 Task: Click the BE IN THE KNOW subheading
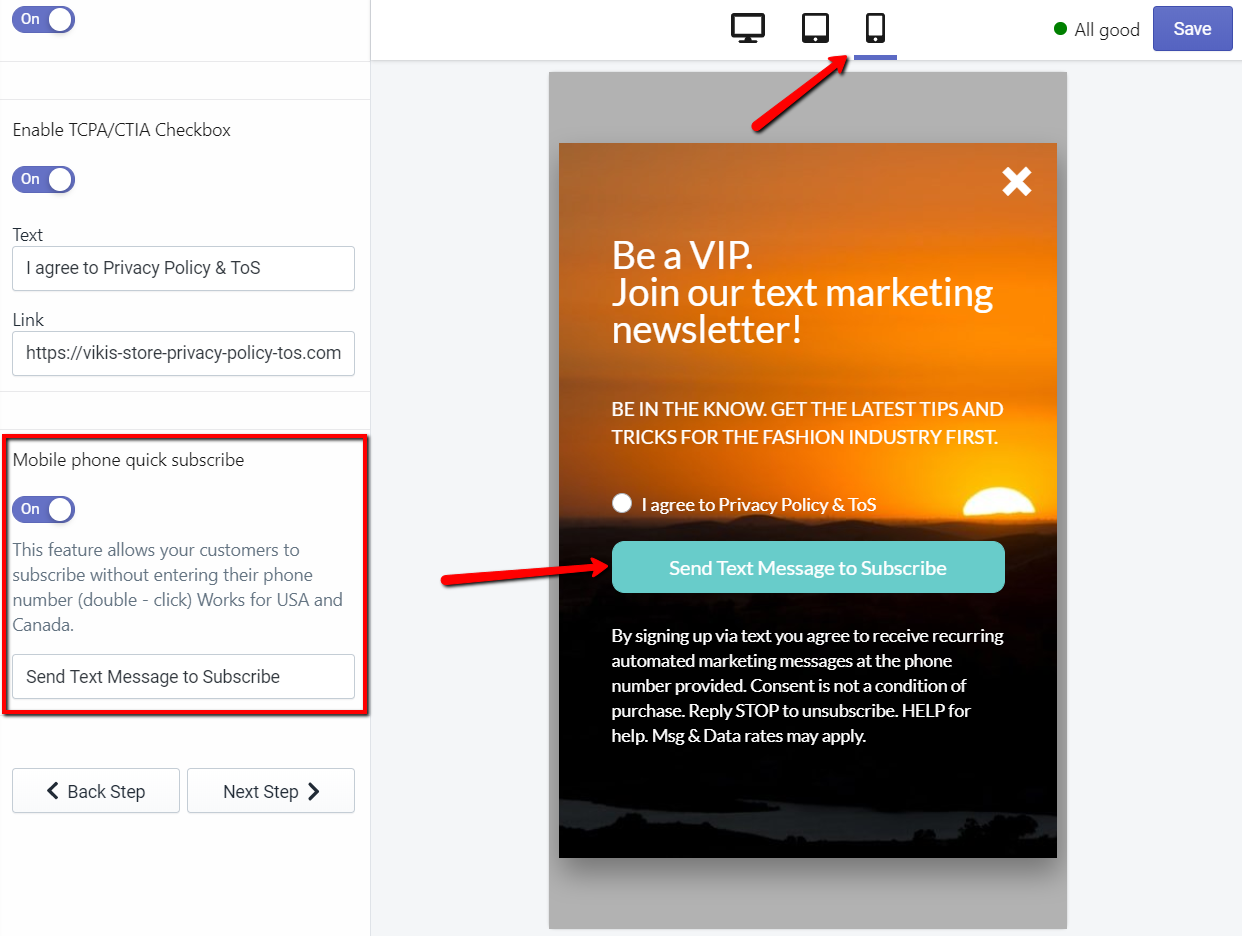coord(807,423)
